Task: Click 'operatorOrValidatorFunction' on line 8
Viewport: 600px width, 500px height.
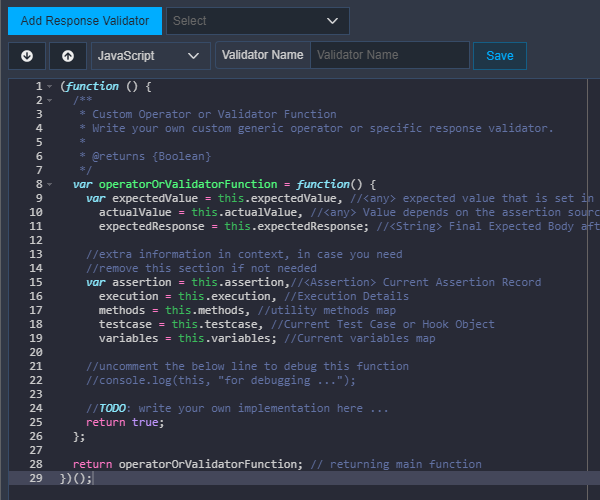Action: point(188,184)
